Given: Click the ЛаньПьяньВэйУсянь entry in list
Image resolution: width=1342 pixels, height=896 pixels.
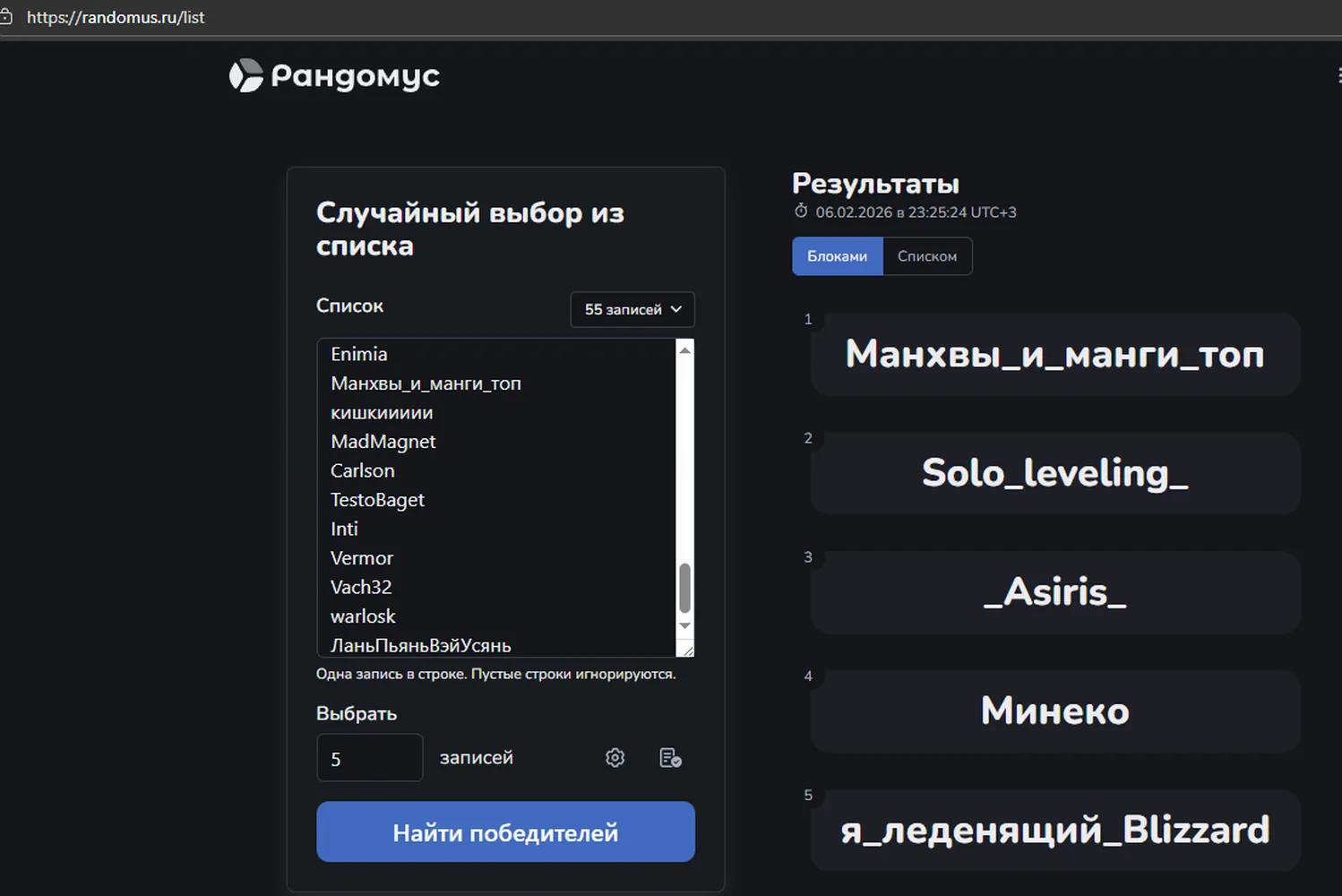Looking at the screenshot, I should 421,645.
